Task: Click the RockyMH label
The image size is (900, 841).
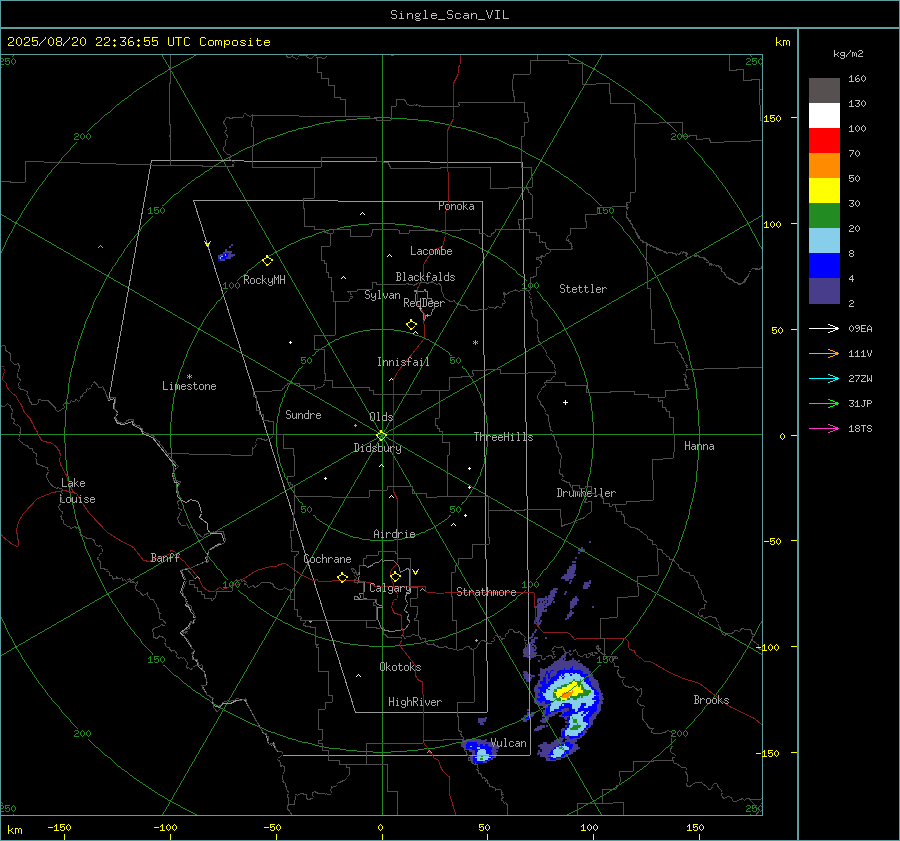Action: click(264, 280)
